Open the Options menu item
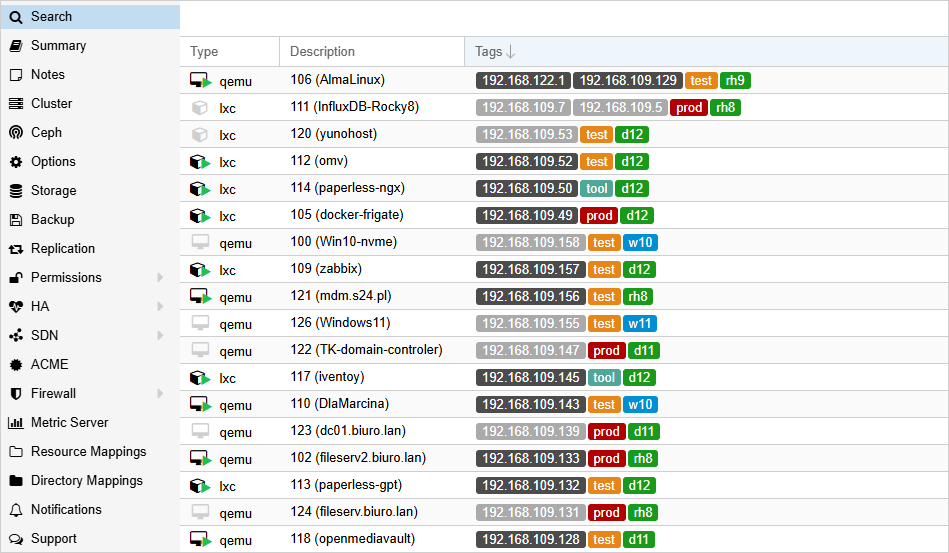The height and width of the screenshot is (553, 949). point(53,162)
